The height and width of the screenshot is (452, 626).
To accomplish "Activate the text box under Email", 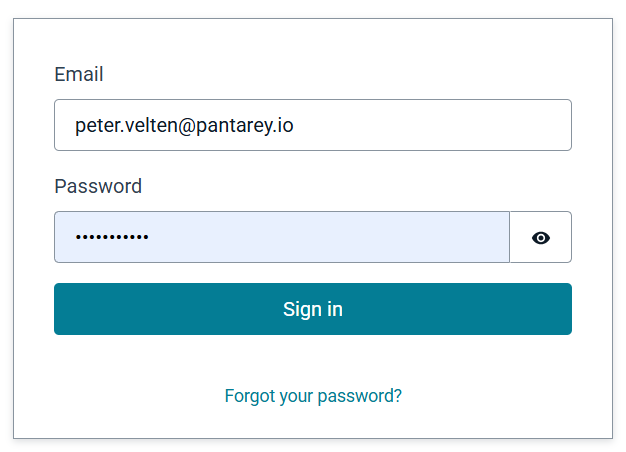I will (x=312, y=125).
